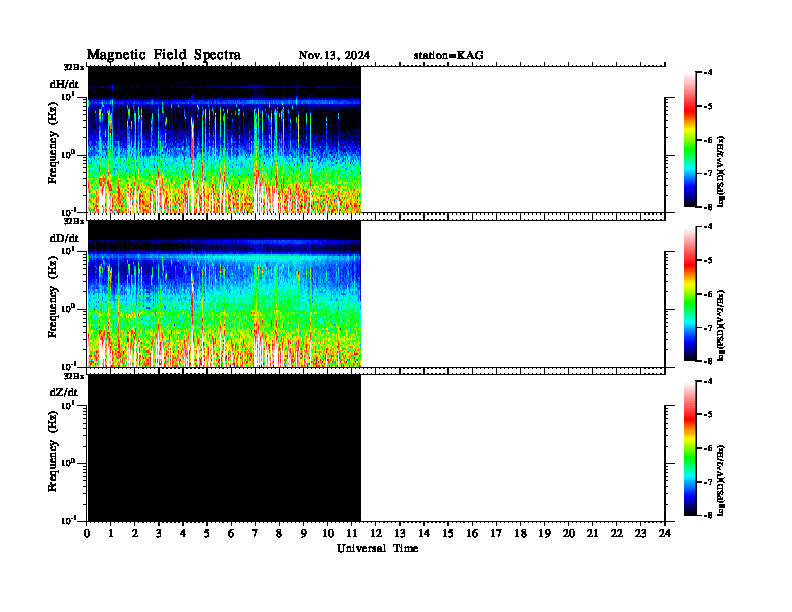Click hour tick label '18' on time axis

point(520,534)
